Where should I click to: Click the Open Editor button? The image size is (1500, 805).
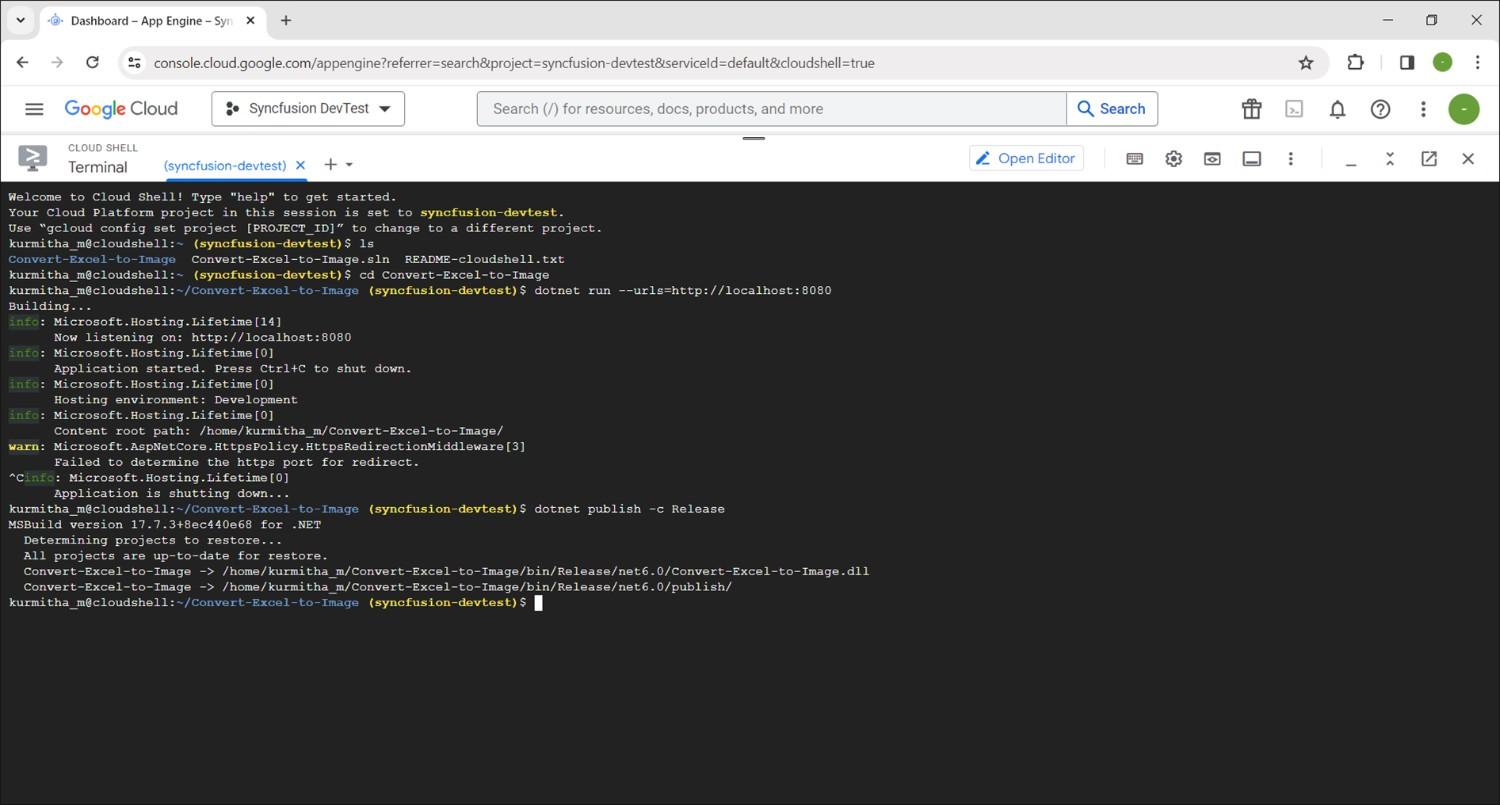click(x=1026, y=158)
